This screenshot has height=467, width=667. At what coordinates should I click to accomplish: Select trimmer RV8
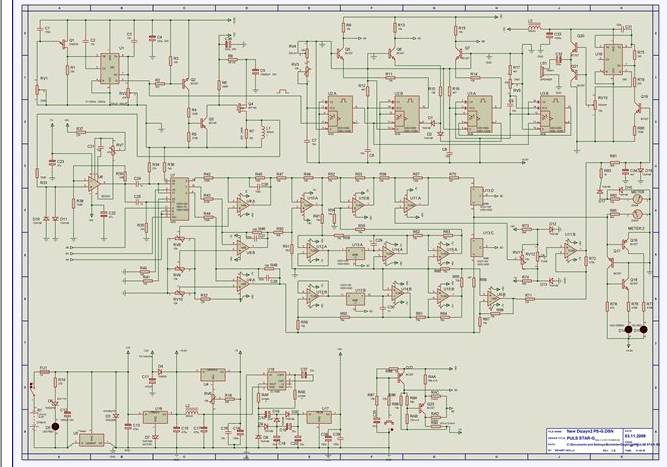[x=180, y=239]
